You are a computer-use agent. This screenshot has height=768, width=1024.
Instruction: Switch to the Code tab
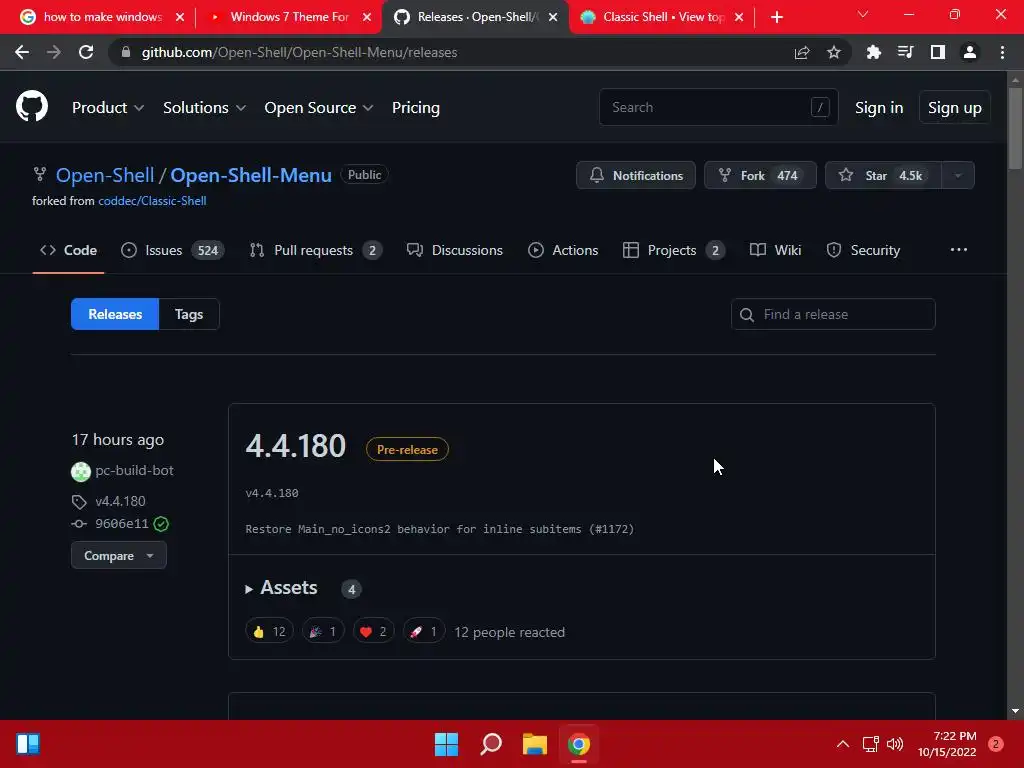pos(68,250)
